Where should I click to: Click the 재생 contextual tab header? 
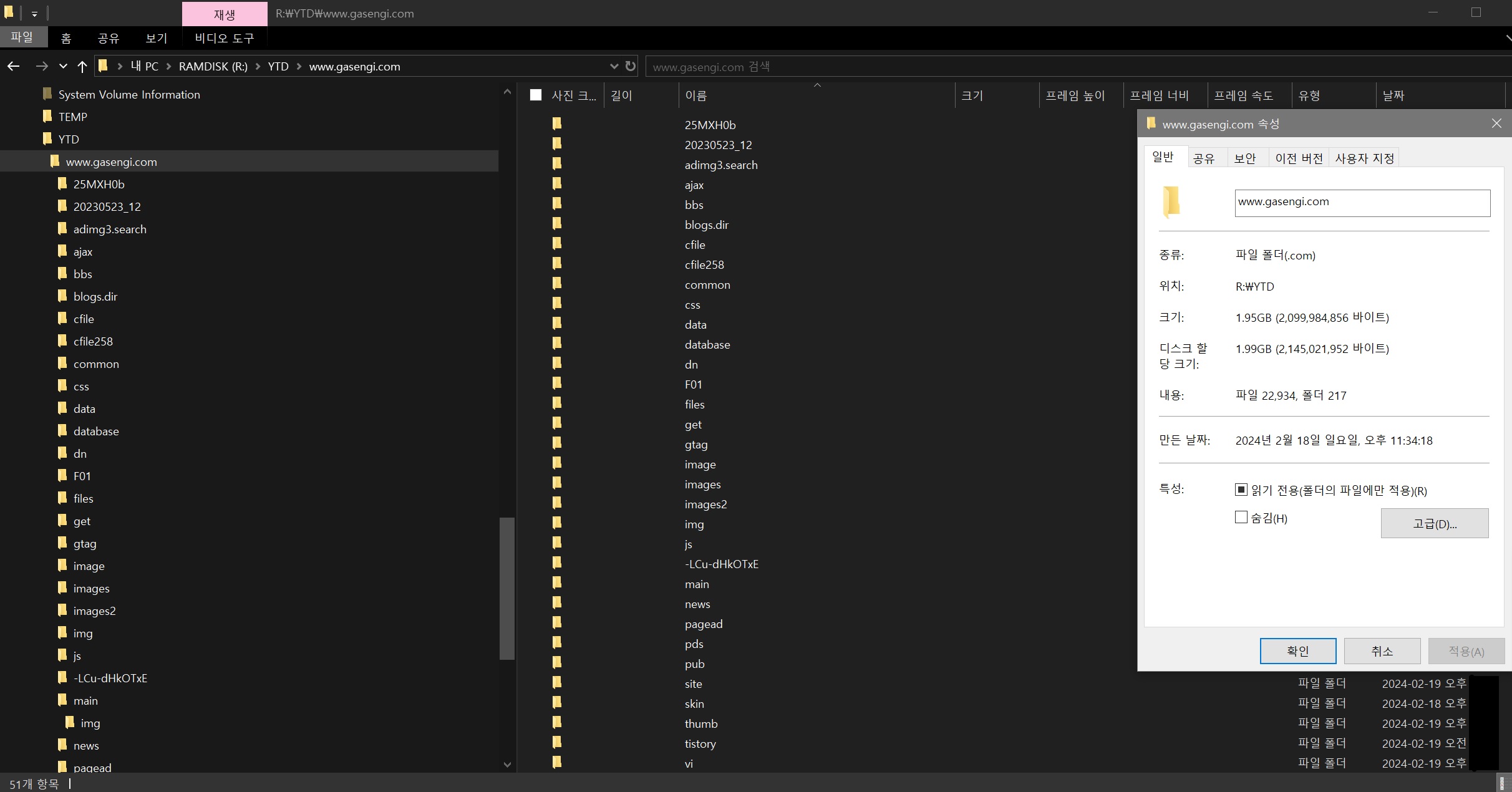click(225, 14)
